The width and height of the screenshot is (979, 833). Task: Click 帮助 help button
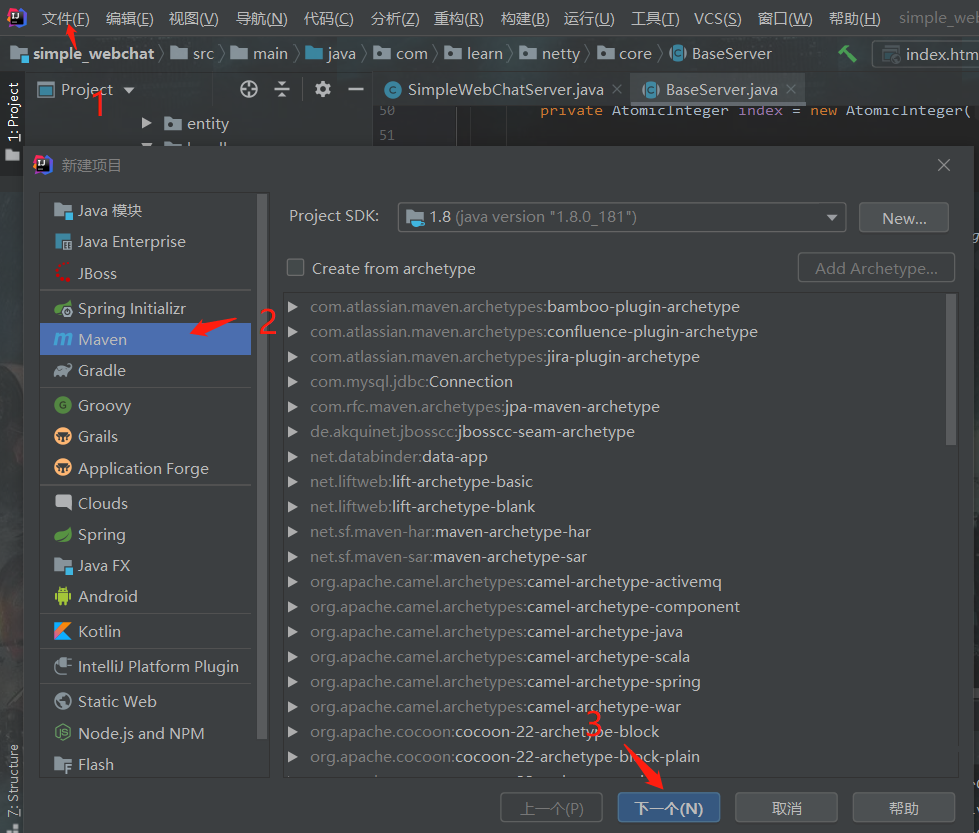point(903,808)
